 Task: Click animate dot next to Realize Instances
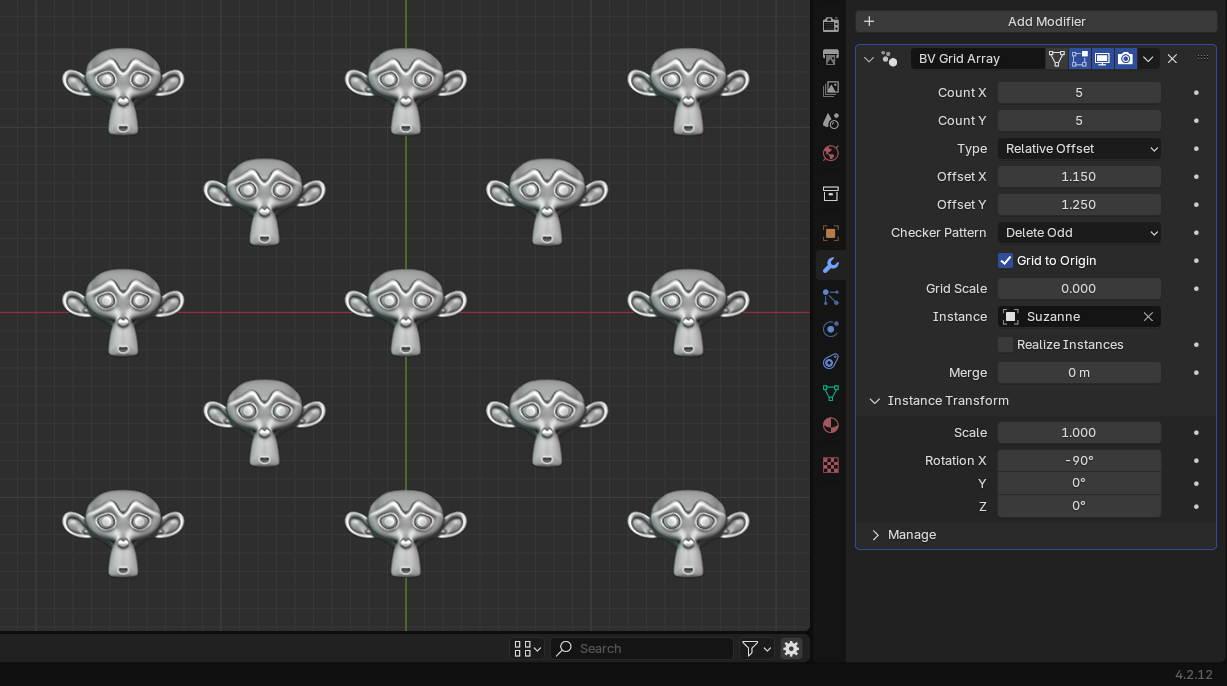[1196, 345]
